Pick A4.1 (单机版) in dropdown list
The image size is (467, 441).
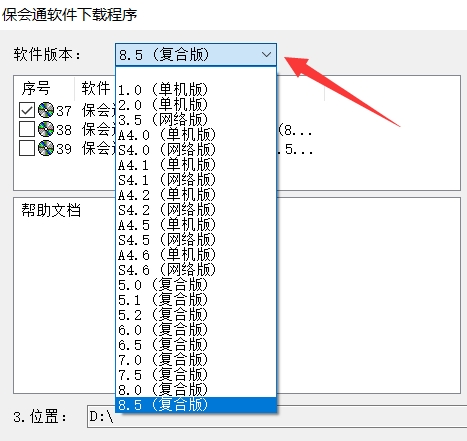[196, 164]
